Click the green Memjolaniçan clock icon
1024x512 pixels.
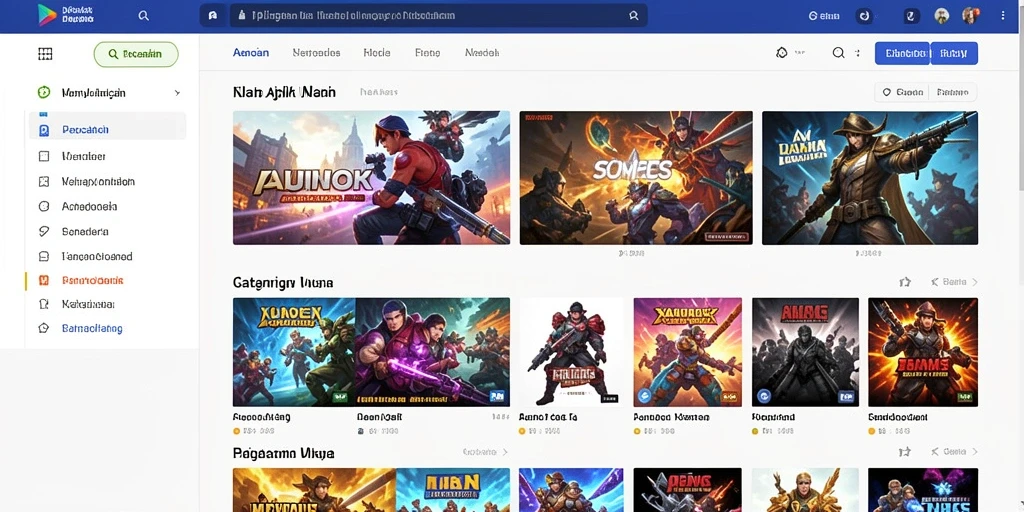(x=44, y=93)
